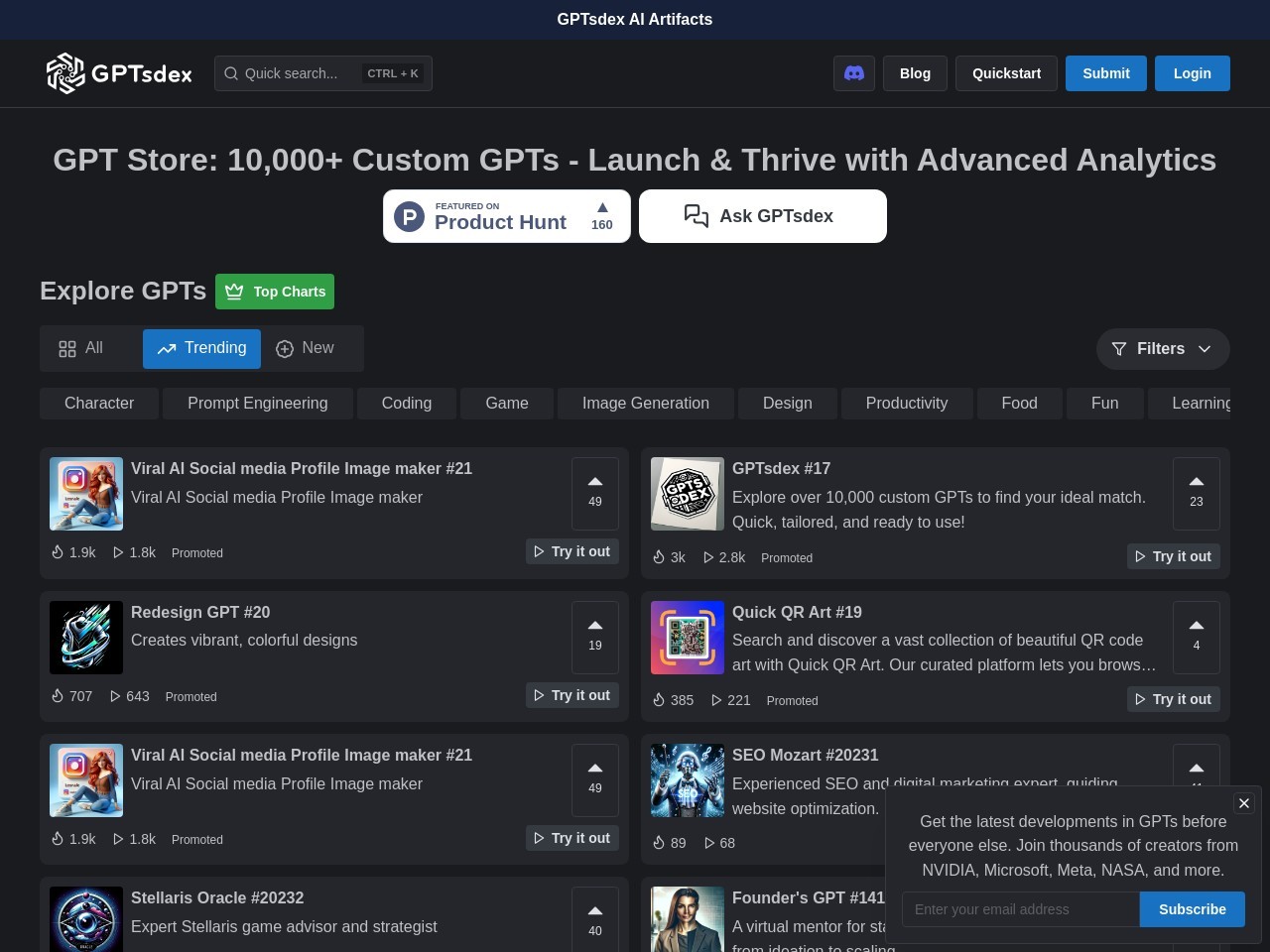The height and width of the screenshot is (952, 1270).
Task: Choose the Image Generation category
Action: click(x=646, y=404)
